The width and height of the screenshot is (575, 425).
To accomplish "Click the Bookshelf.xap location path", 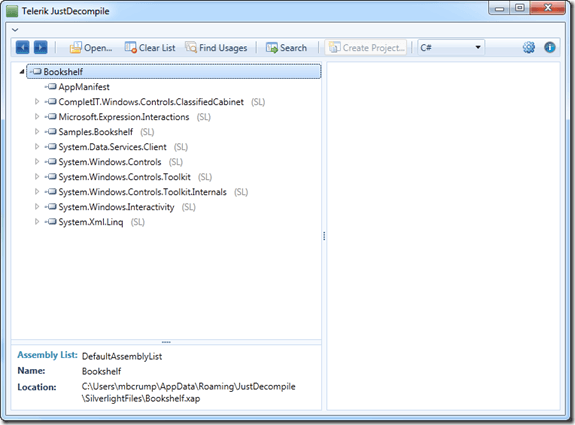I will click(x=188, y=392).
